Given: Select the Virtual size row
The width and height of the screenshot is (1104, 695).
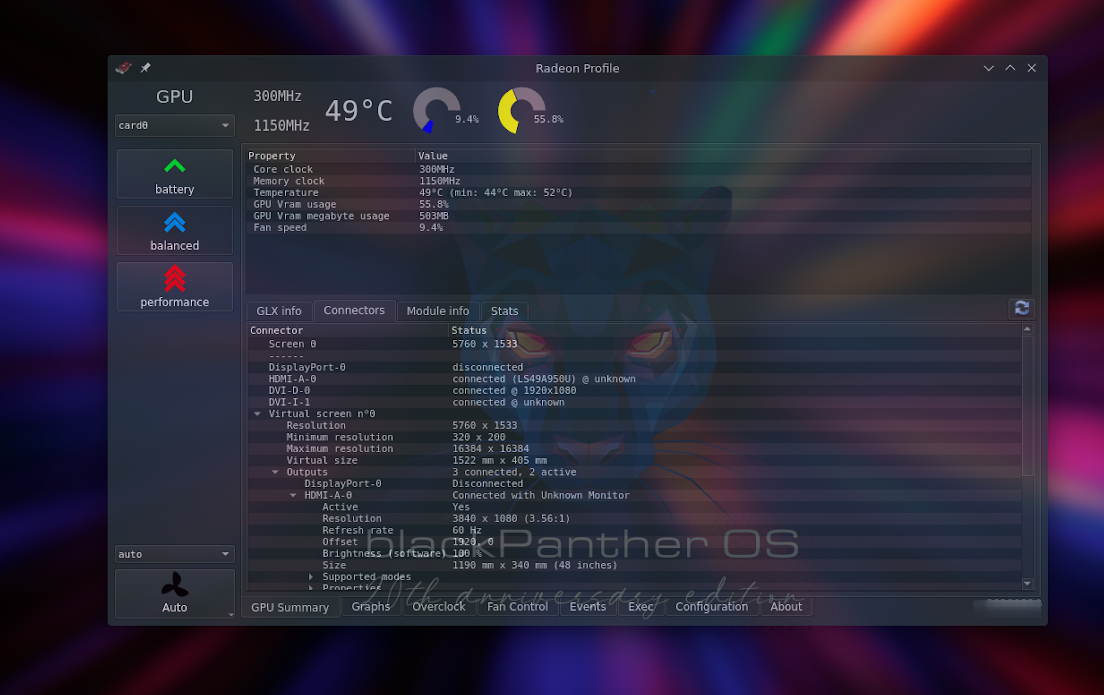Looking at the screenshot, I should point(634,461).
